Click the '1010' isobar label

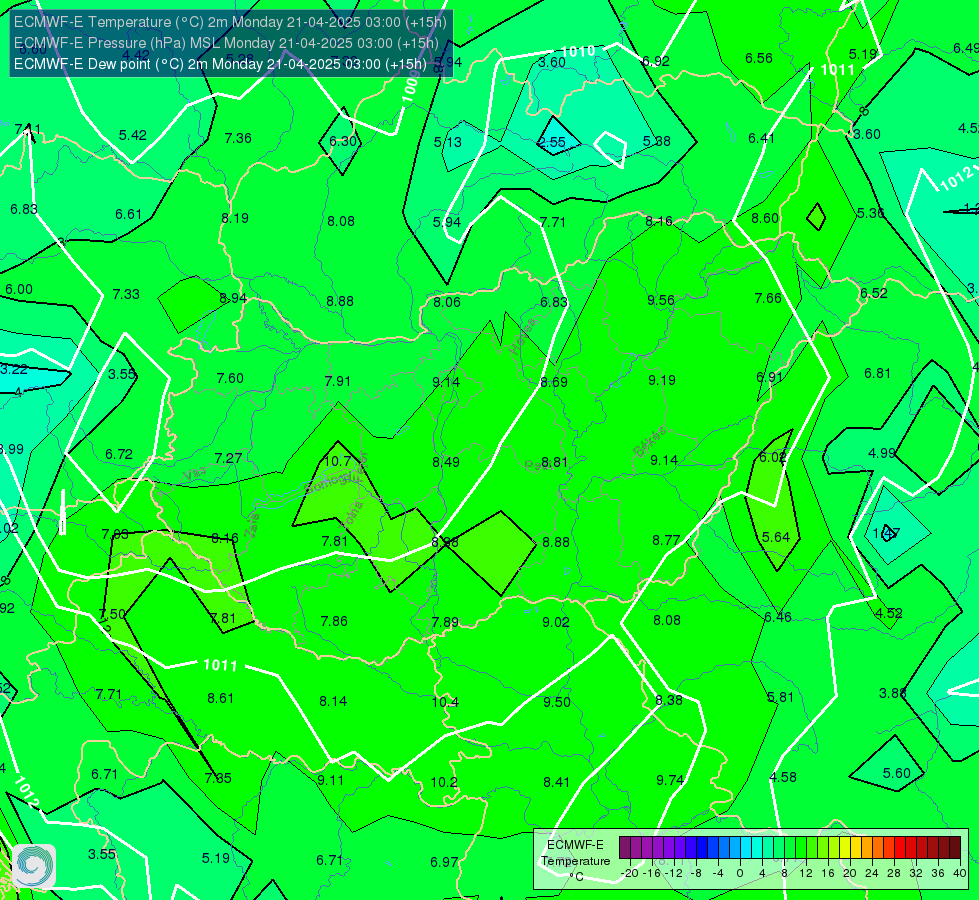578,51
